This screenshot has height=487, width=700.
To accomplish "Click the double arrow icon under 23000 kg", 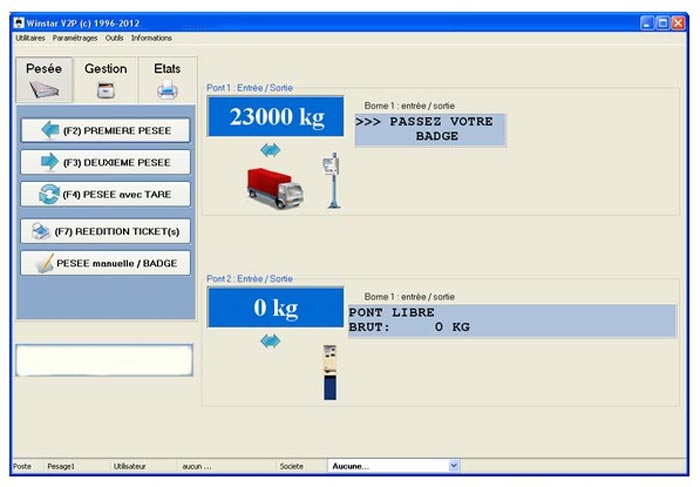I will pyautogui.click(x=271, y=150).
